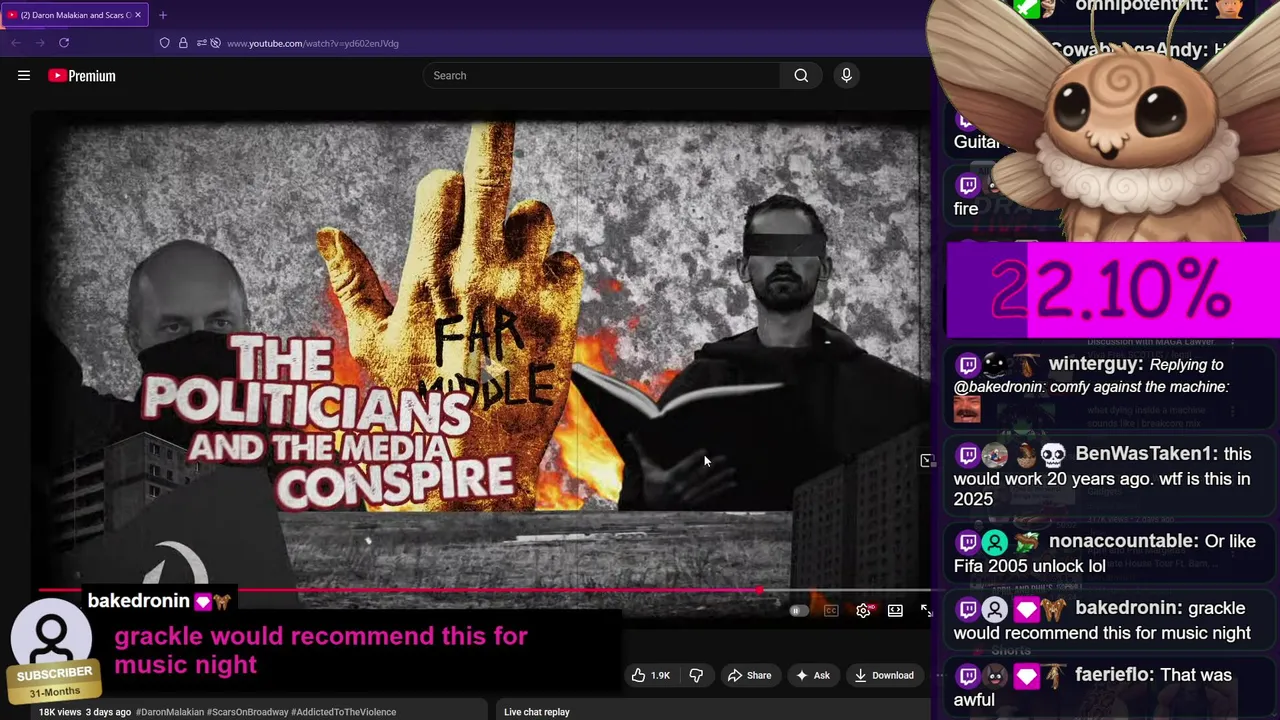
Task: Go back with browser back arrow
Action: click(16, 43)
